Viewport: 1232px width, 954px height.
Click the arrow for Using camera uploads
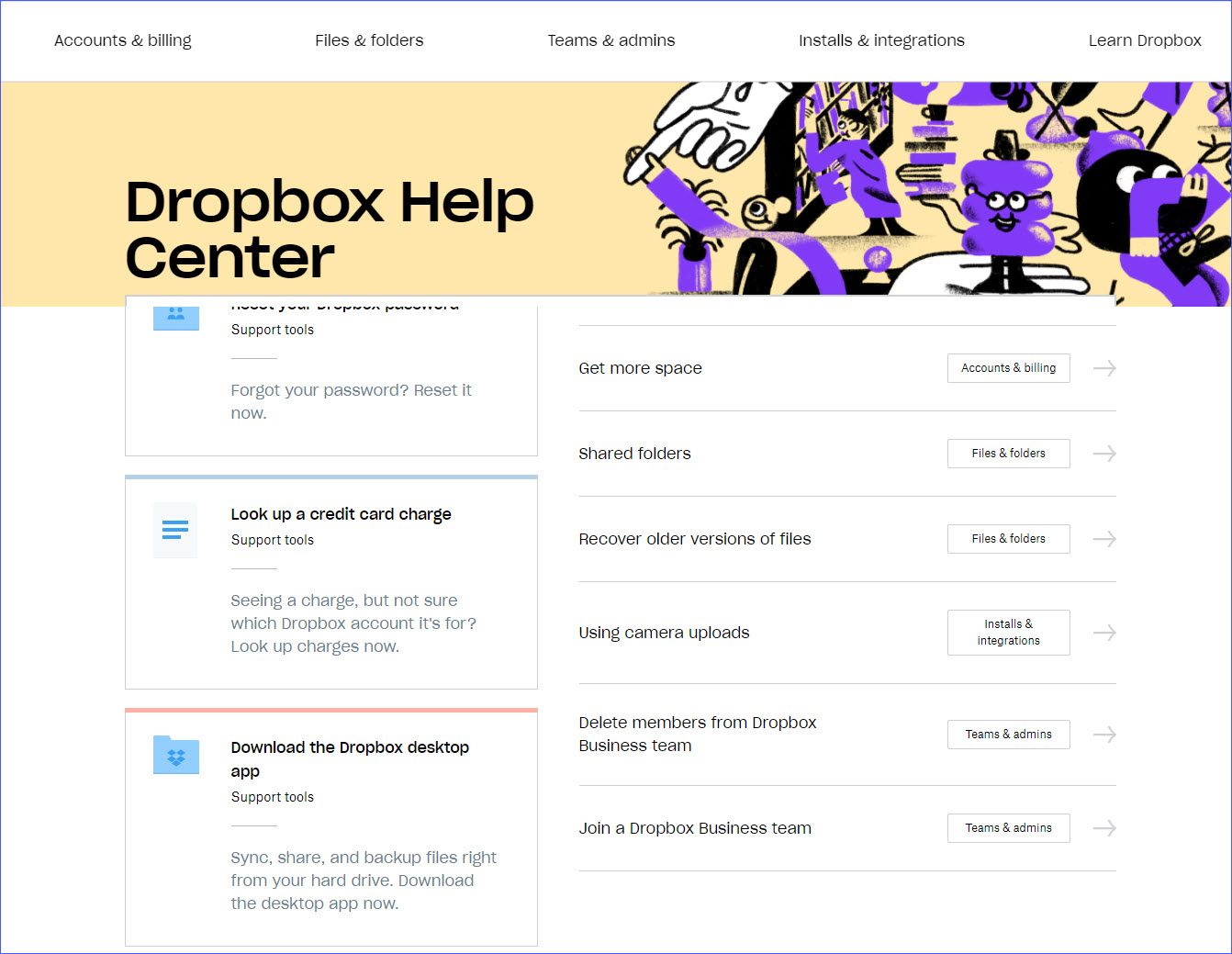1104,633
